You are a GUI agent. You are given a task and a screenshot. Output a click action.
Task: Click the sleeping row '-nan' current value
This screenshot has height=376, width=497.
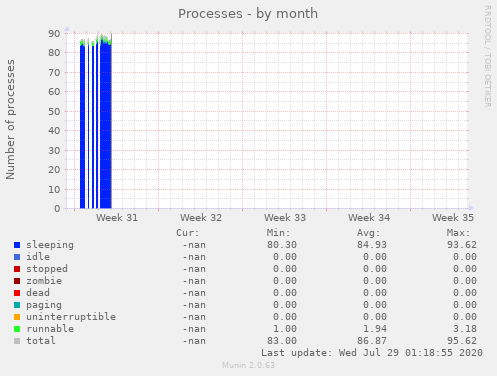coord(194,245)
